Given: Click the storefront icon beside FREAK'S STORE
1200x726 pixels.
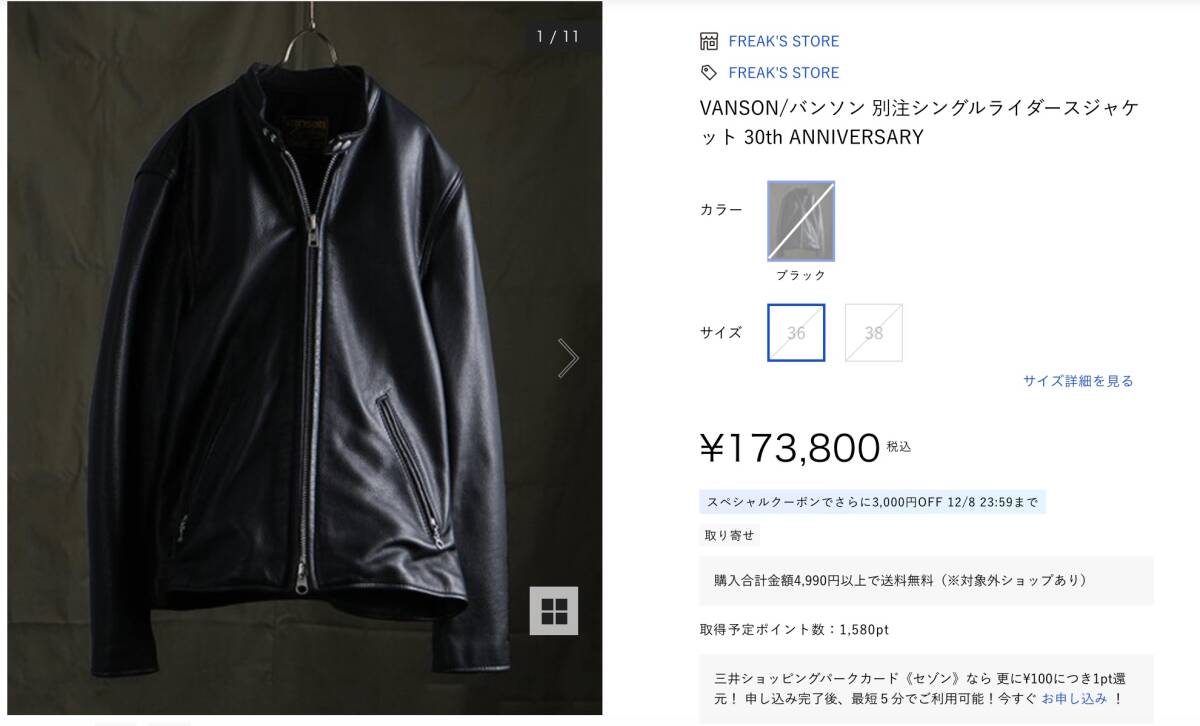Looking at the screenshot, I should [708, 41].
